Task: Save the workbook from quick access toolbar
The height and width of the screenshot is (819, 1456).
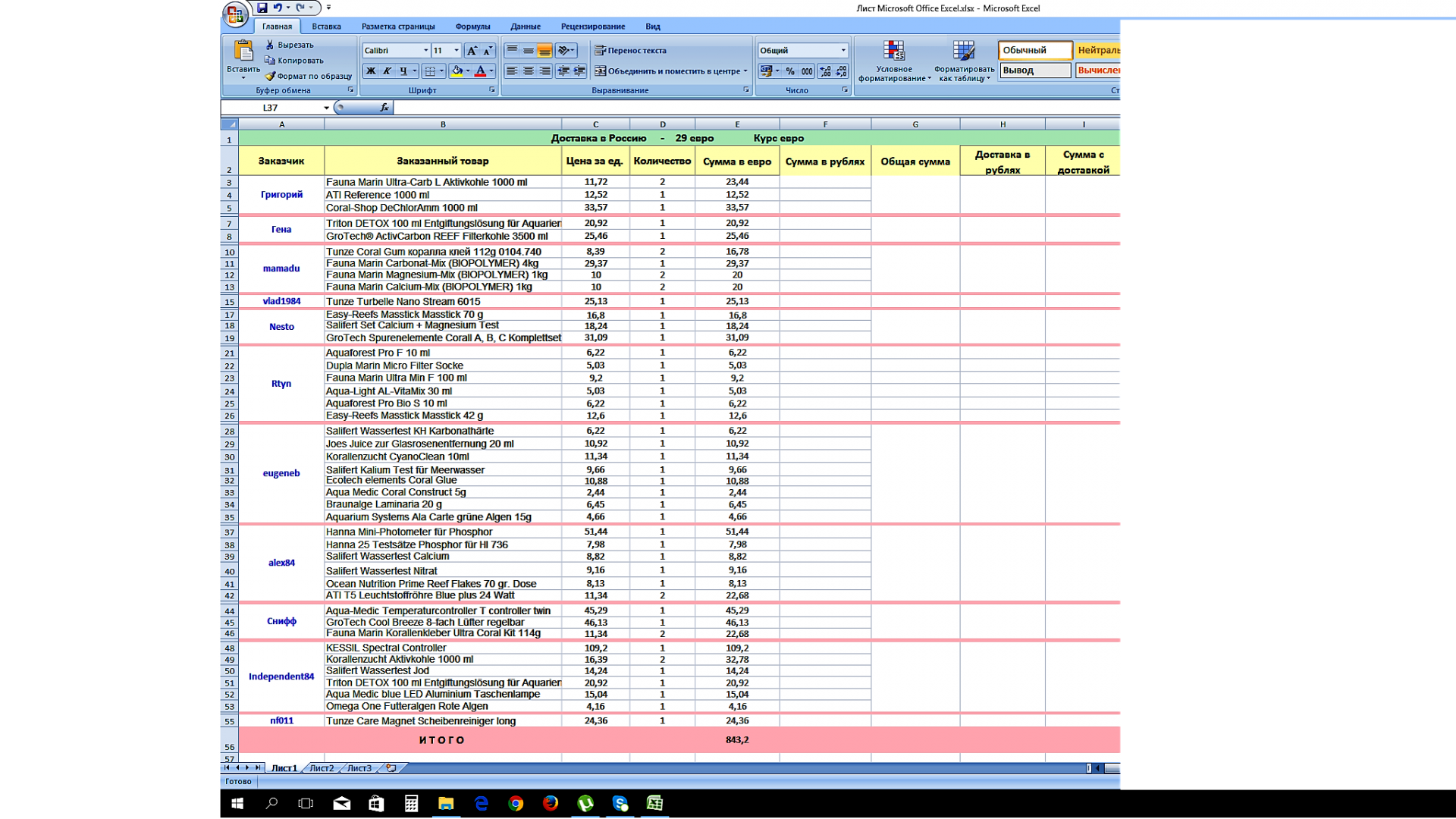Action: [x=262, y=8]
